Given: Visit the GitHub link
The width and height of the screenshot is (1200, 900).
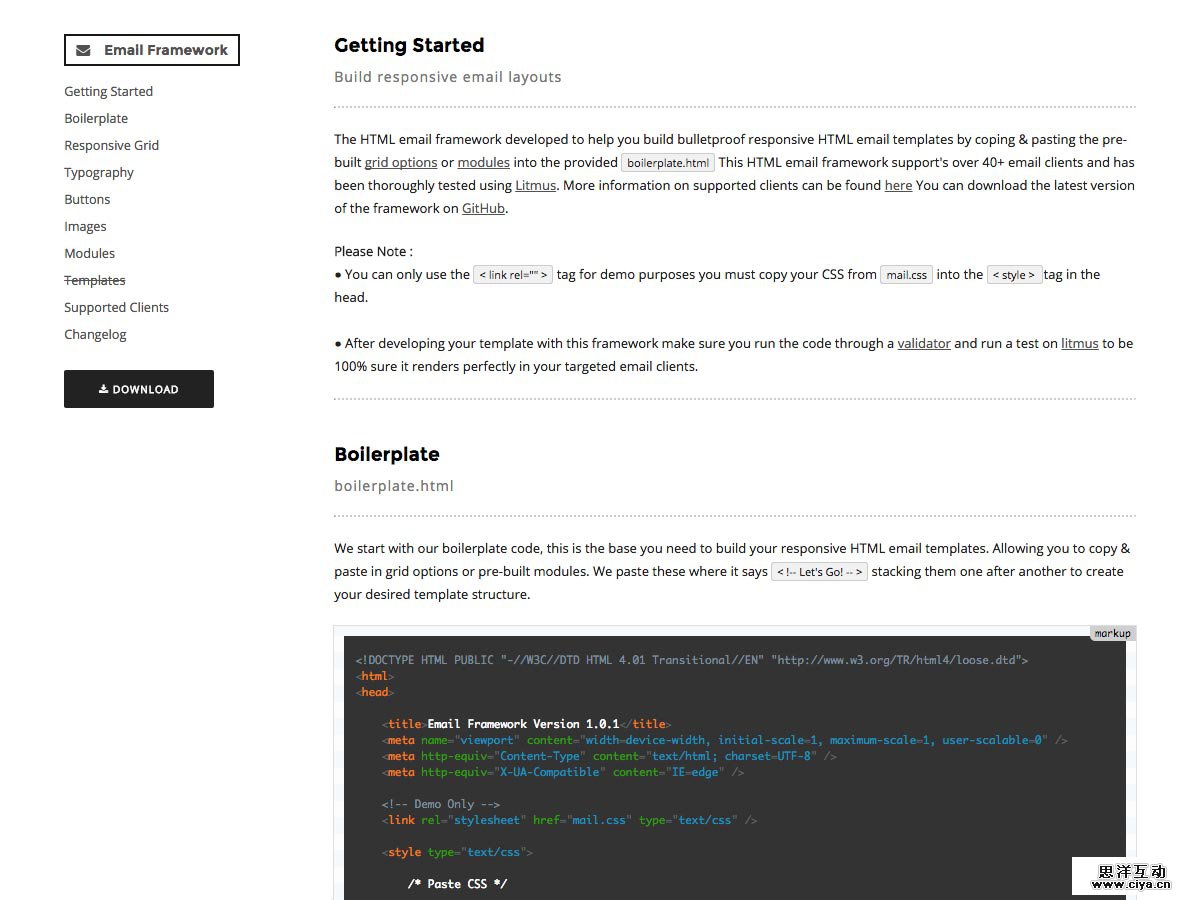Looking at the screenshot, I should coord(483,208).
